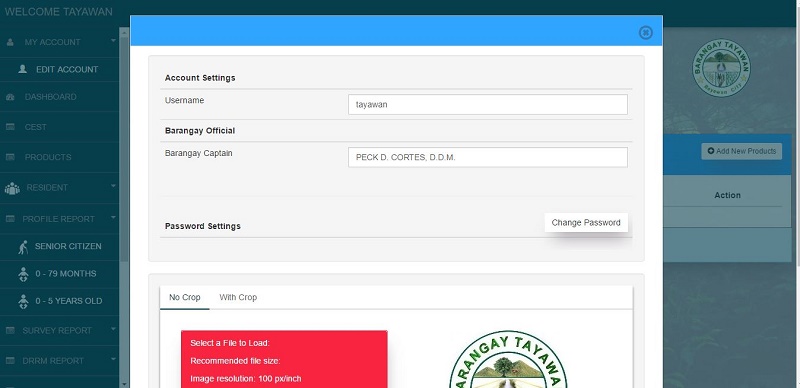The height and width of the screenshot is (388, 800).
Task: Switch to the No Crop tab
Action: pyautogui.click(x=185, y=297)
